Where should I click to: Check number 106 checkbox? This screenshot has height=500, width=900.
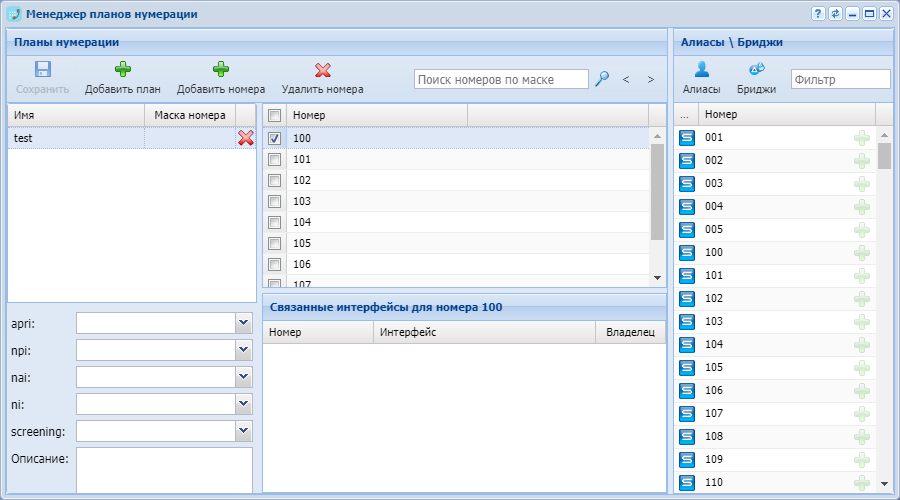pyautogui.click(x=274, y=265)
